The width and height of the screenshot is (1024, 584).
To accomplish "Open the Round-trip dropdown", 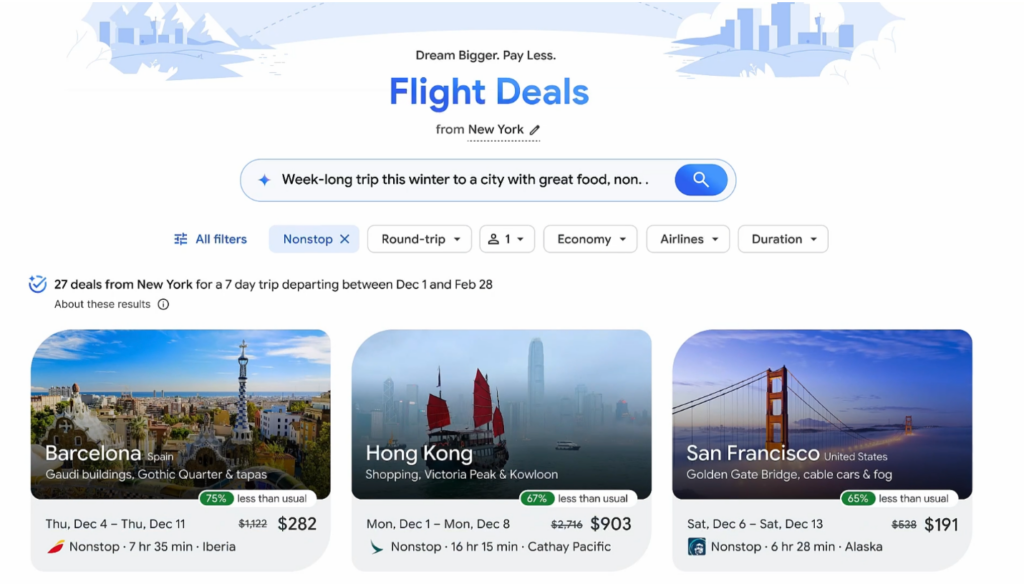I will click(x=419, y=239).
